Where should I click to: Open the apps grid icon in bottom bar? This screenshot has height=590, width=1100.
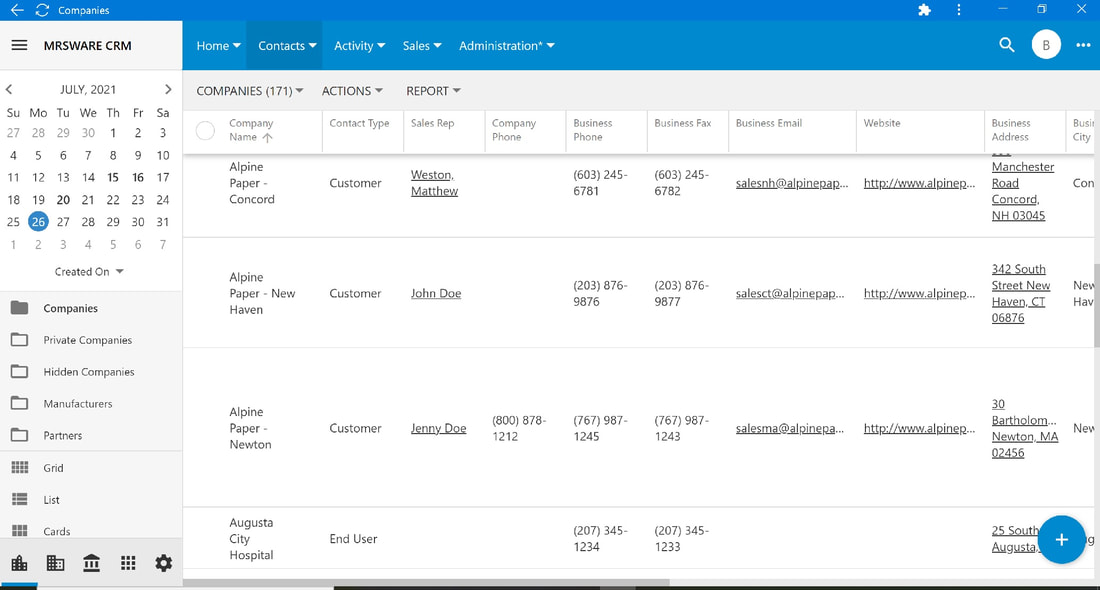click(x=128, y=563)
